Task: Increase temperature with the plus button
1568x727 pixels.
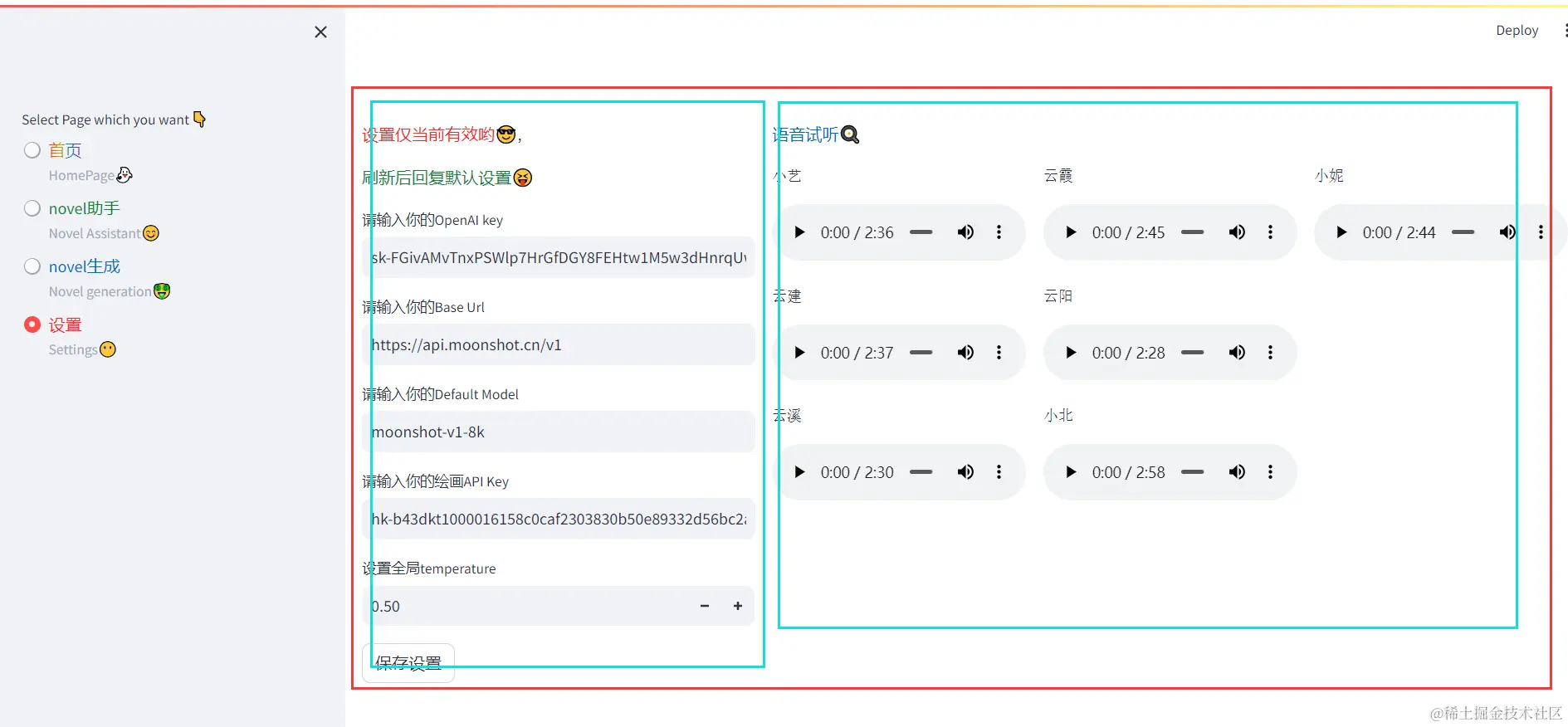Action: [x=738, y=606]
